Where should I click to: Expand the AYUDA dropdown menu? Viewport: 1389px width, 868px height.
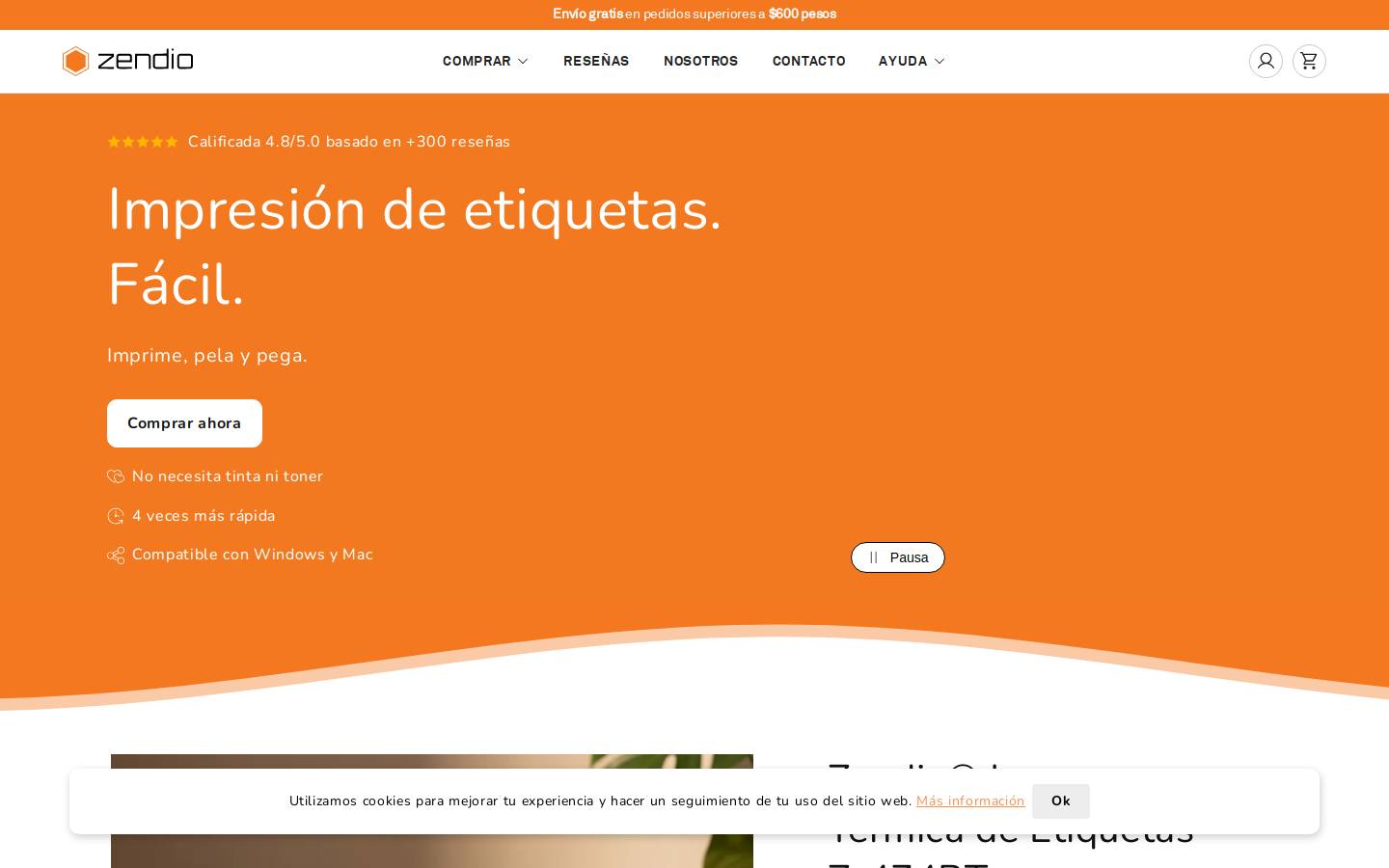click(x=912, y=61)
